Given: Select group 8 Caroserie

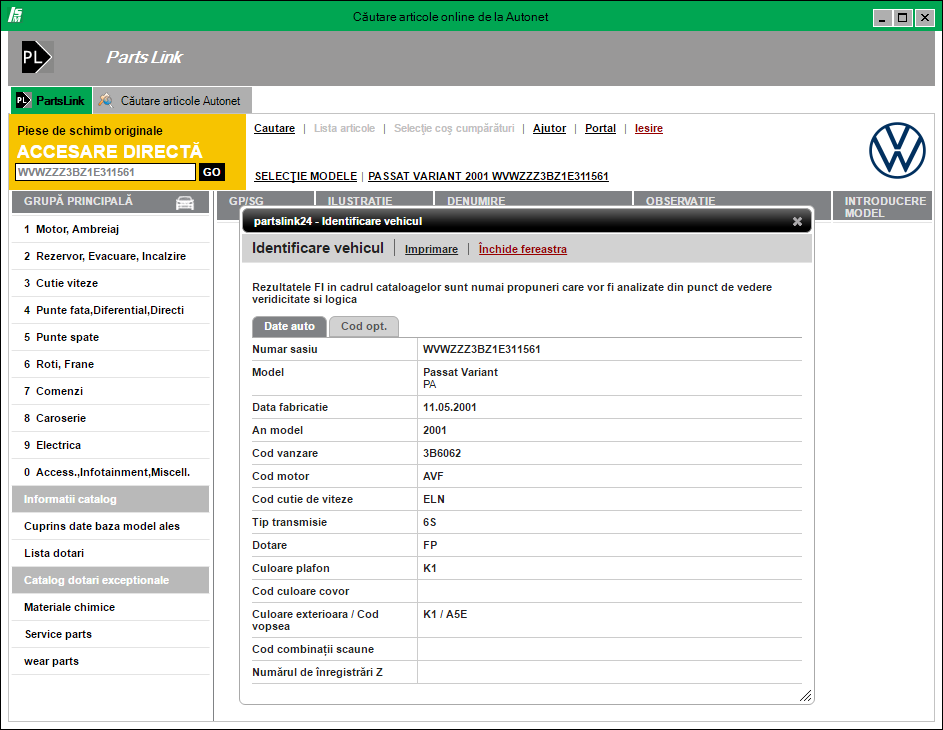Looking at the screenshot, I should tap(111, 419).
